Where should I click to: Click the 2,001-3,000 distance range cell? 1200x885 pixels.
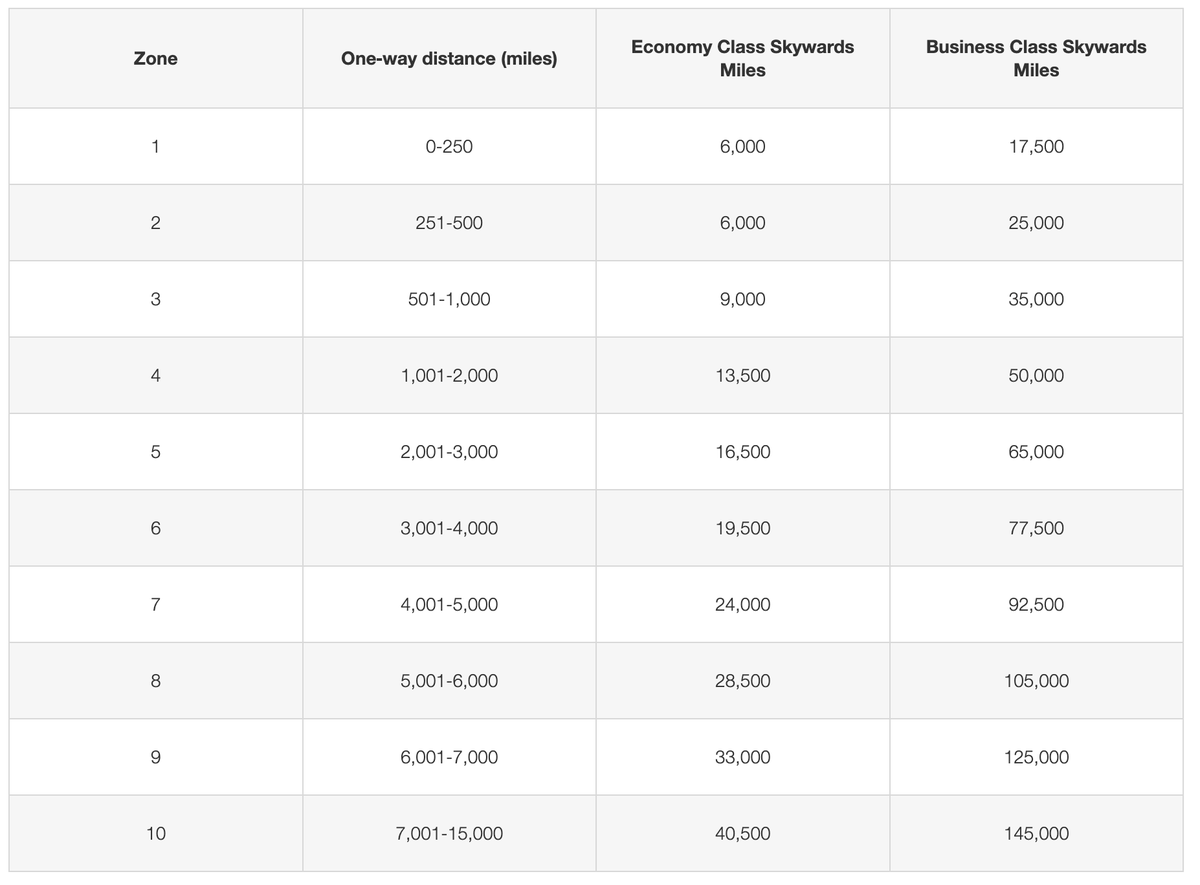click(x=449, y=452)
